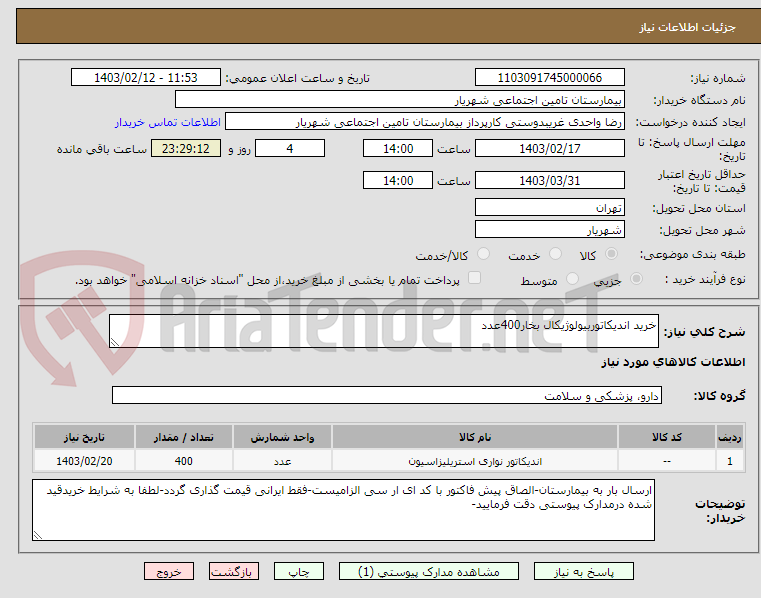This screenshot has width=761, height=598.
Task: Click the شرح کلی نیاز text area
Action: coord(384,331)
